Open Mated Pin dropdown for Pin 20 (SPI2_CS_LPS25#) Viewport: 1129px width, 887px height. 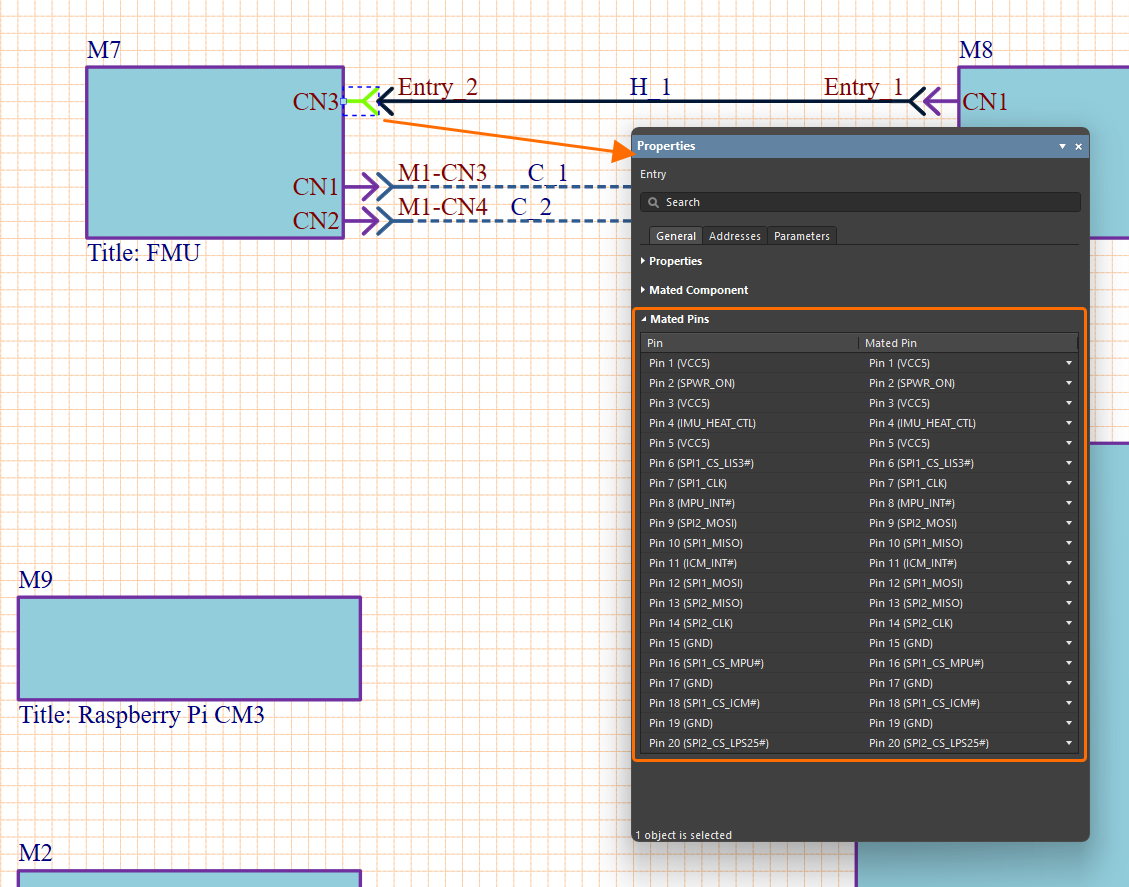[x=1069, y=743]
